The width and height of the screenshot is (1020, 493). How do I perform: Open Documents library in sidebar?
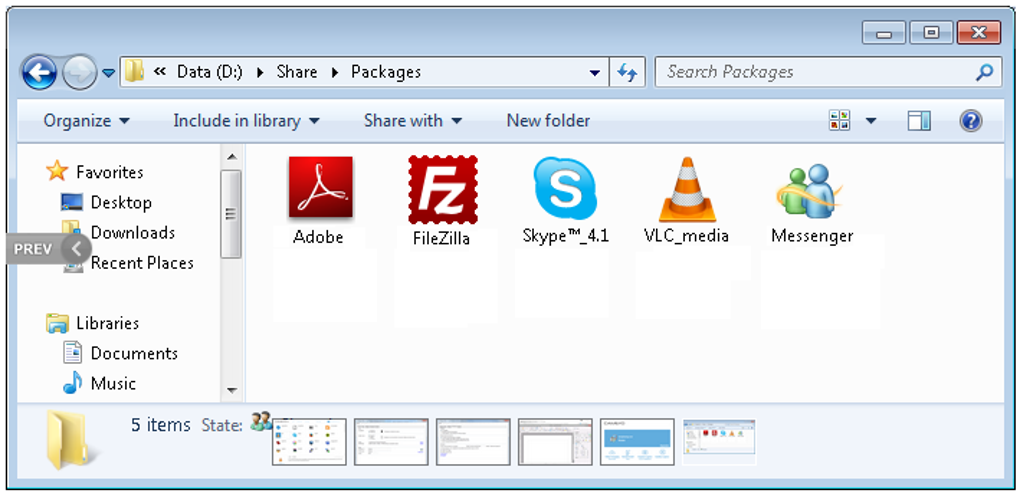134,353
